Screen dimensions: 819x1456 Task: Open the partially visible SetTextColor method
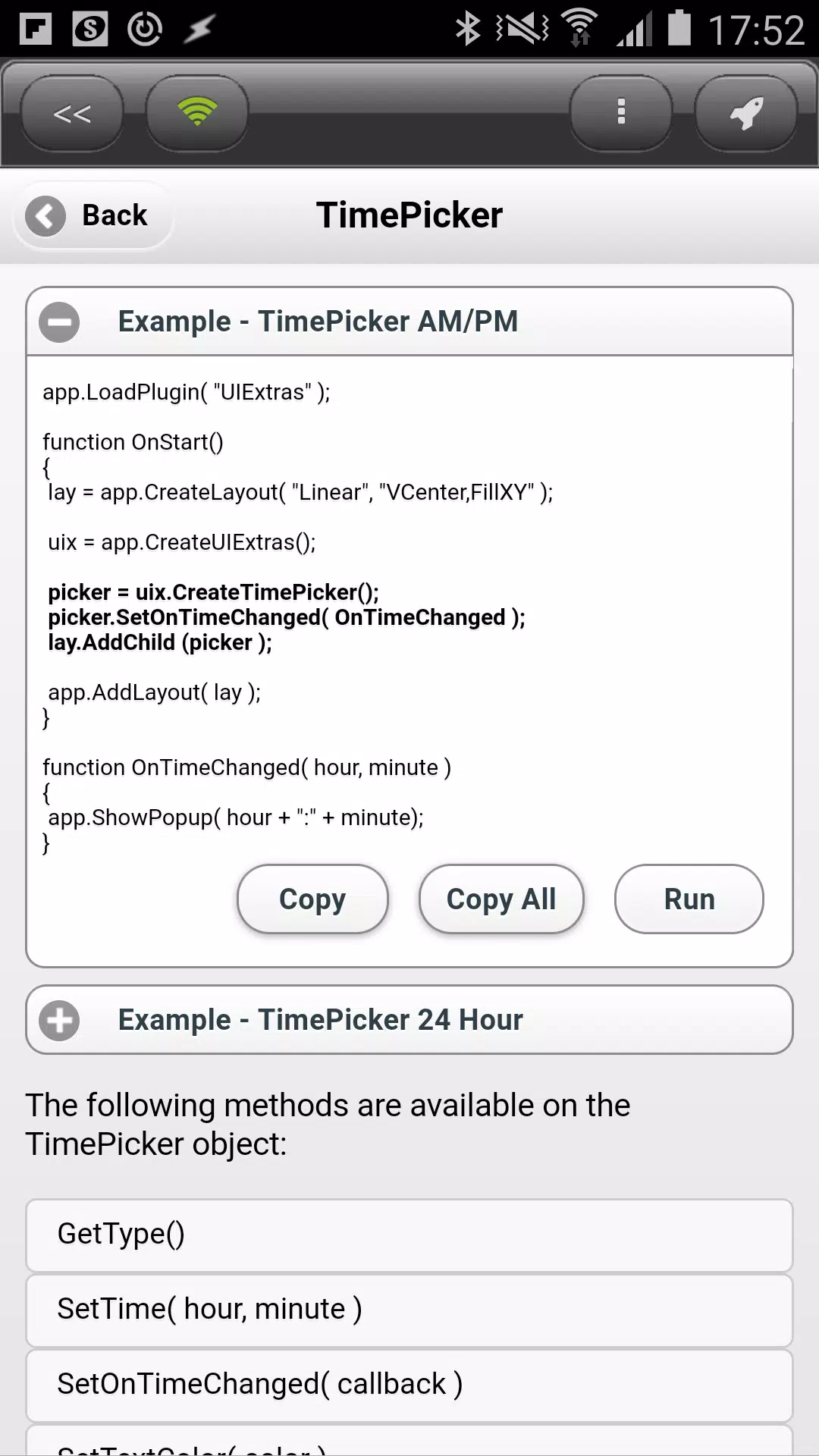click(x=409, y=1441)
